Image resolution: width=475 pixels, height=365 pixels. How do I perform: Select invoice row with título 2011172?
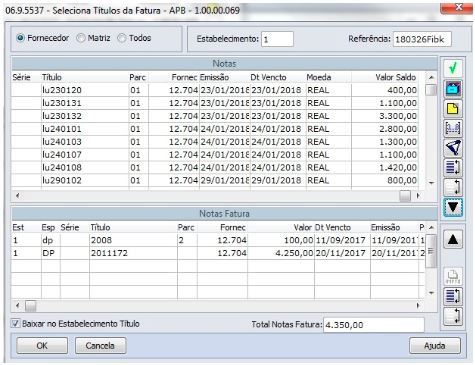[x=218, y=253]
